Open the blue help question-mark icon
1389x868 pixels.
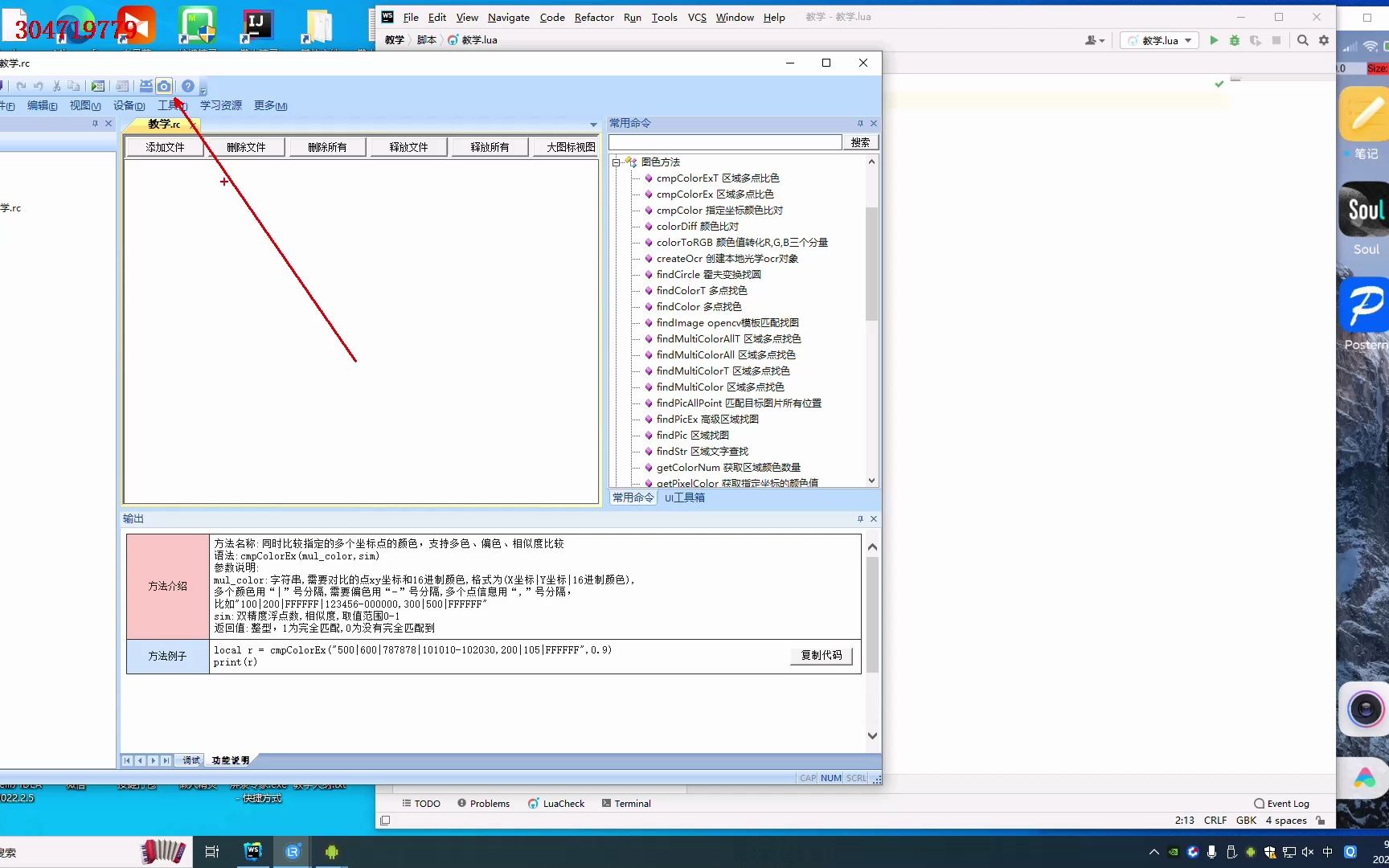click(188, 86)
